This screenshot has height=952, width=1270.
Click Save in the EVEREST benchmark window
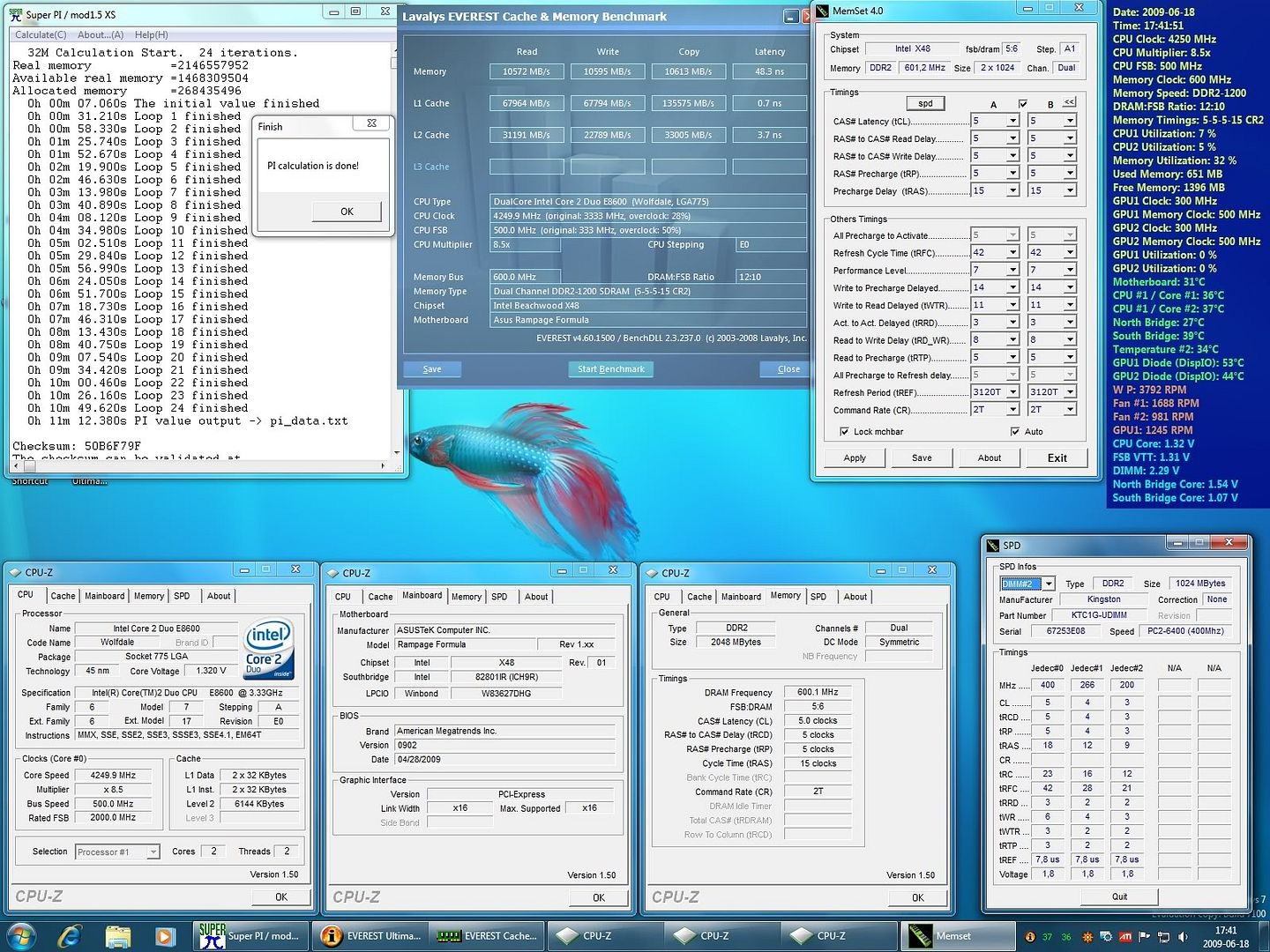click(432, 369)
